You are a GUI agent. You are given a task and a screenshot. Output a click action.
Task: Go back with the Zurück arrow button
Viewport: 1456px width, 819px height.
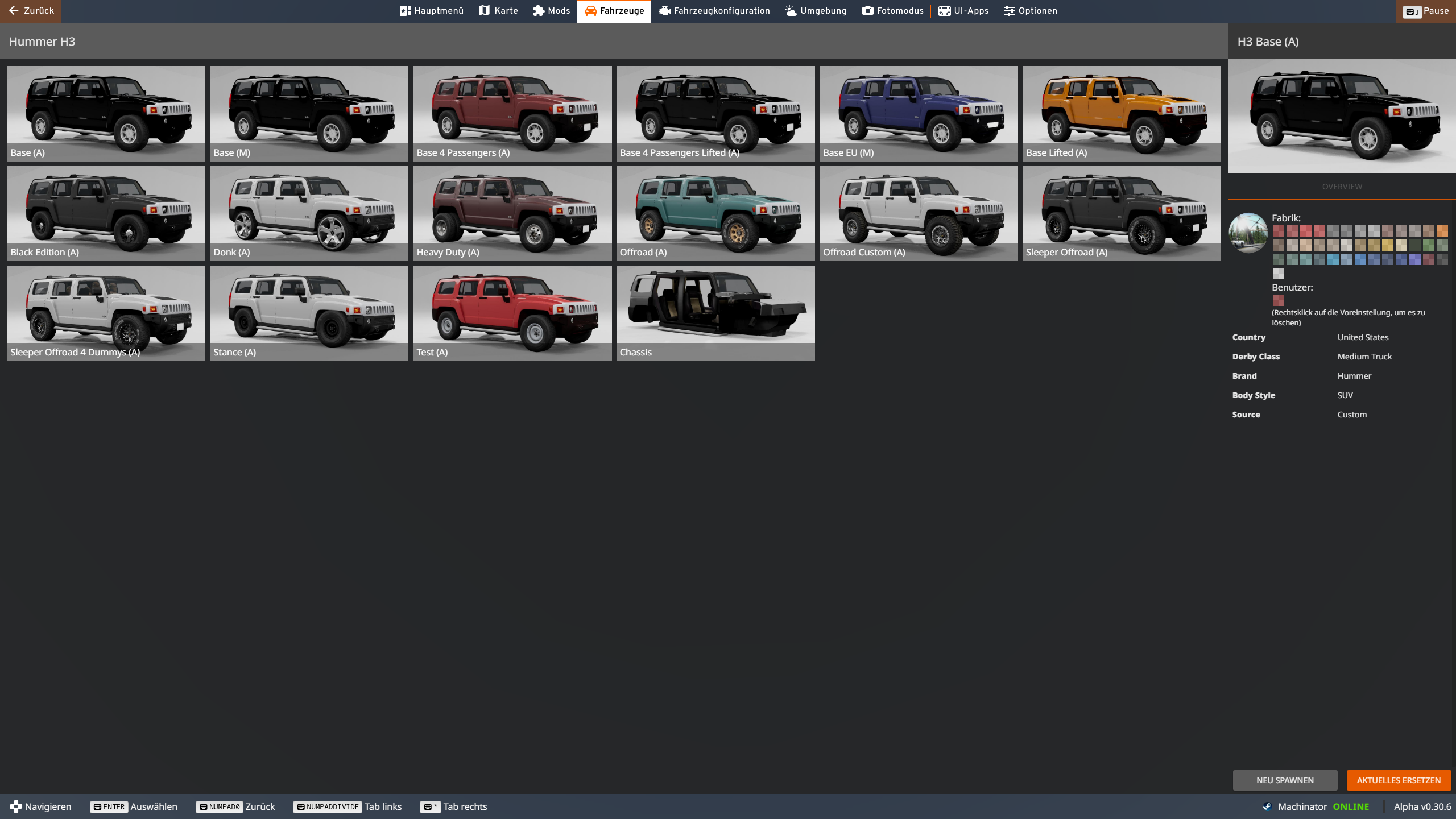pyautogui.click(x=31, y=11)
